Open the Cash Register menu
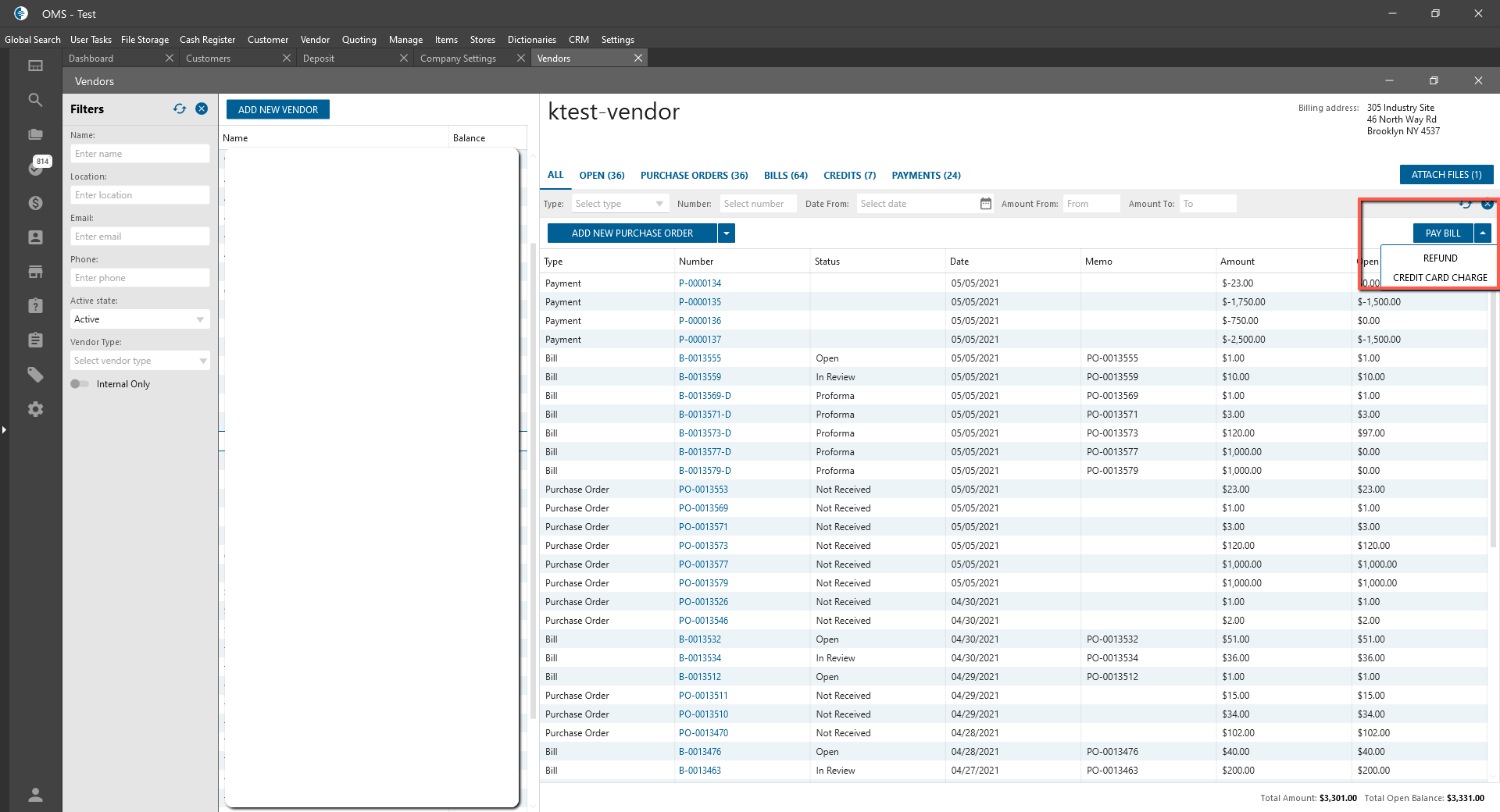This screenshot has width=1500, height=812. pos(207,40)
